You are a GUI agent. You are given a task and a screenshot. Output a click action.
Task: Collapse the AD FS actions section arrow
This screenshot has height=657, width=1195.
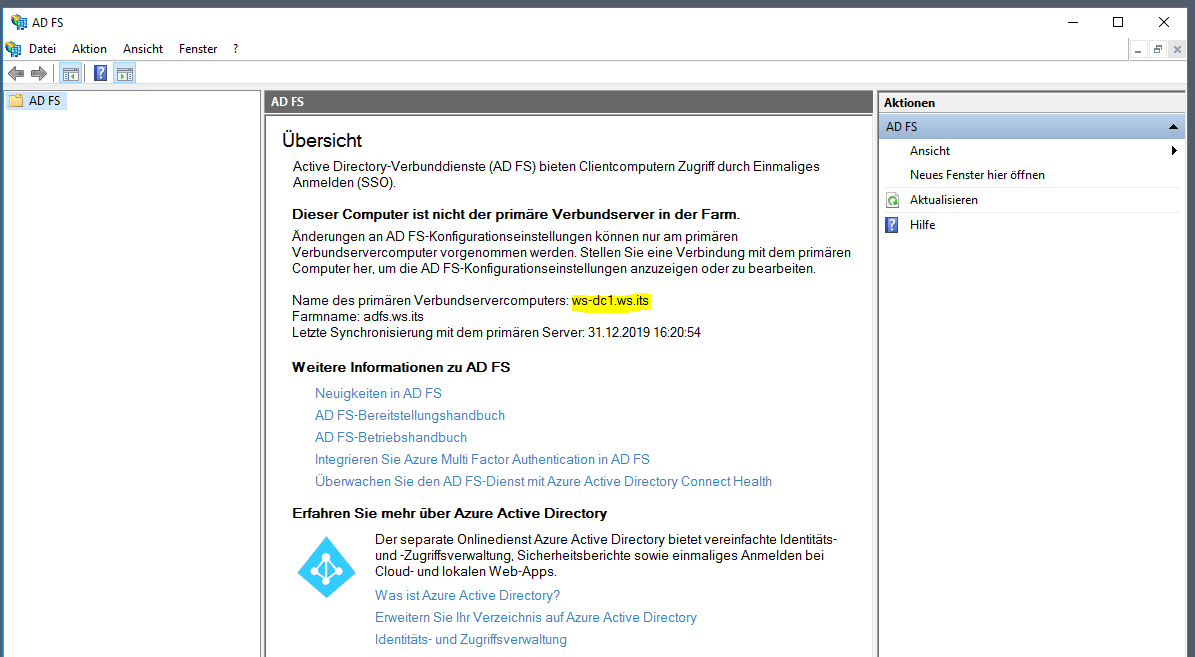pyautogui.click(x=1173, y=127)
